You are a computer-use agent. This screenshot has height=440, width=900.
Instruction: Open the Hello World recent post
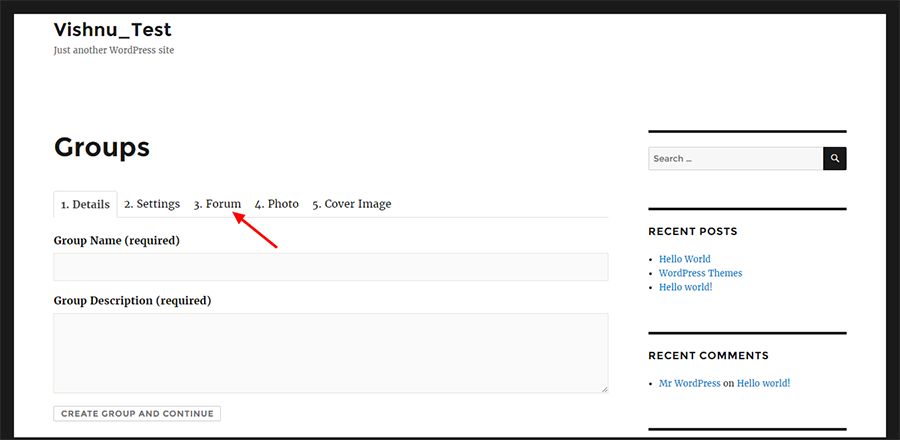[x=684, y=259]
